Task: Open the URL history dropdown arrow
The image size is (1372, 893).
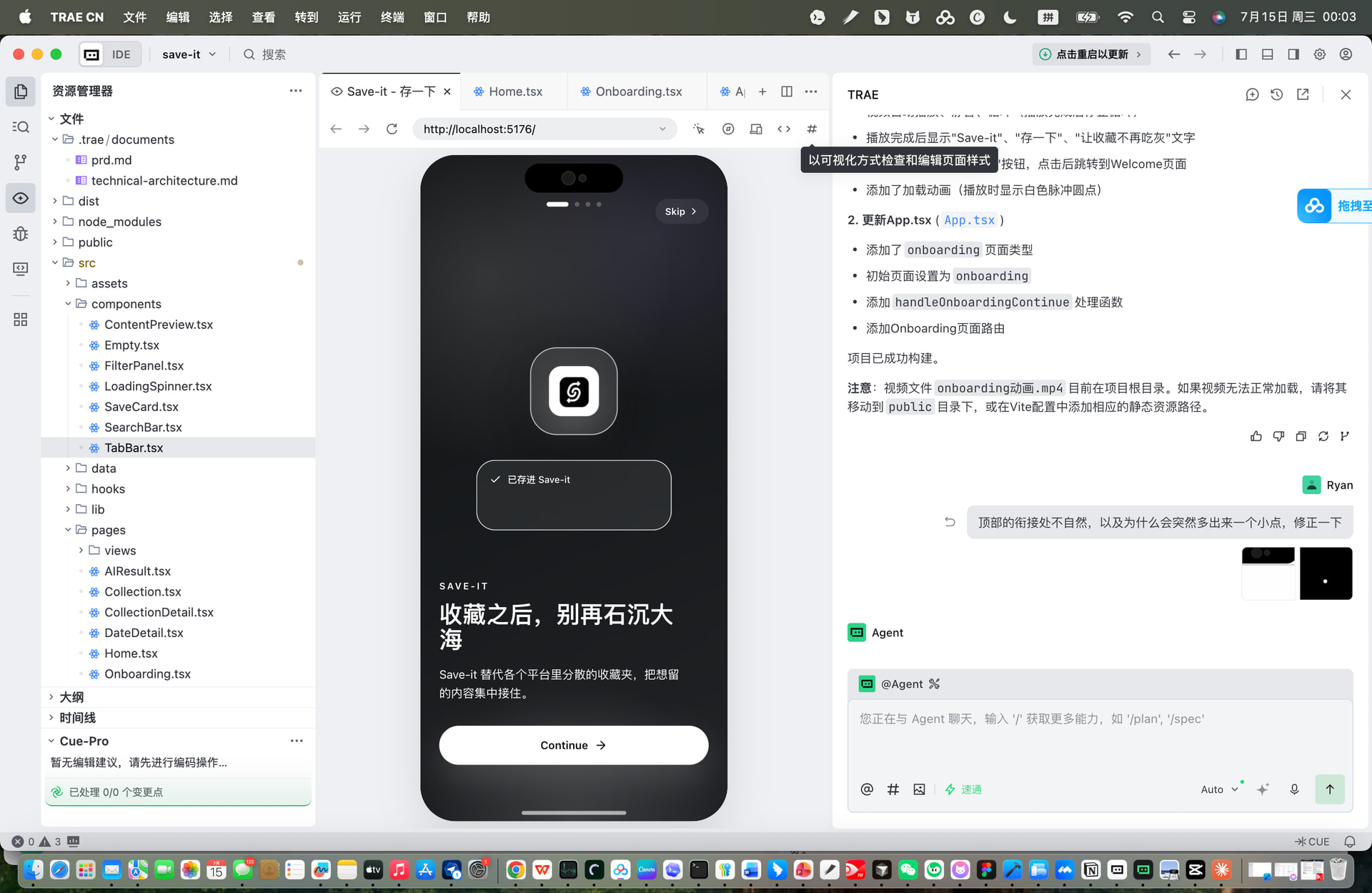Action: coord(662,129)
